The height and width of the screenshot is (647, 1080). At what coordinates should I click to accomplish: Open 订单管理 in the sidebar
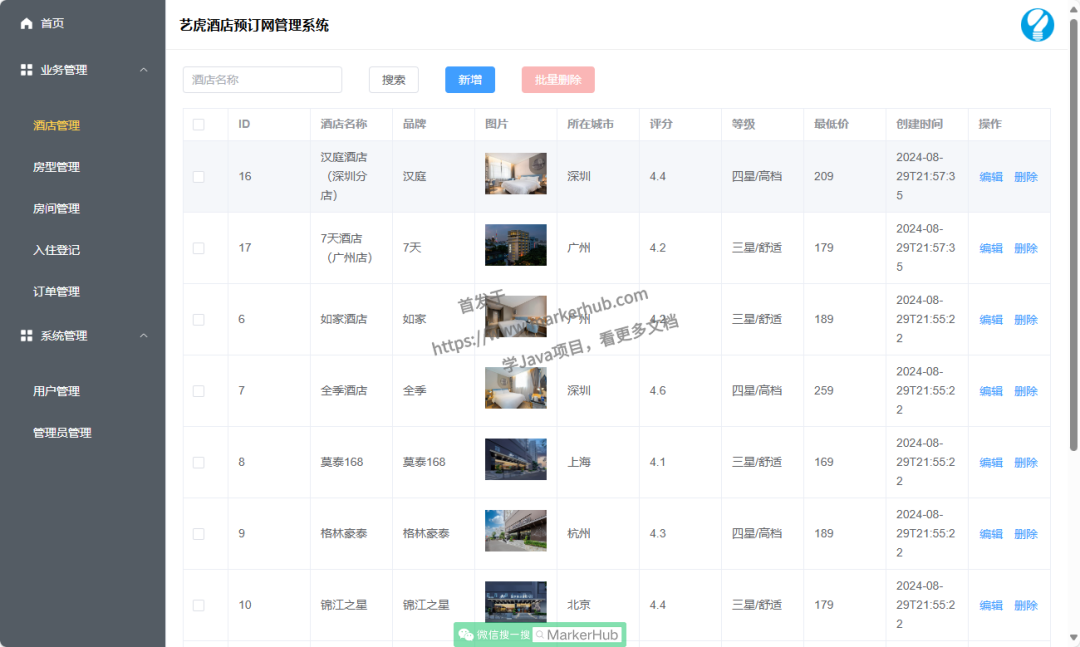[56, 291]
